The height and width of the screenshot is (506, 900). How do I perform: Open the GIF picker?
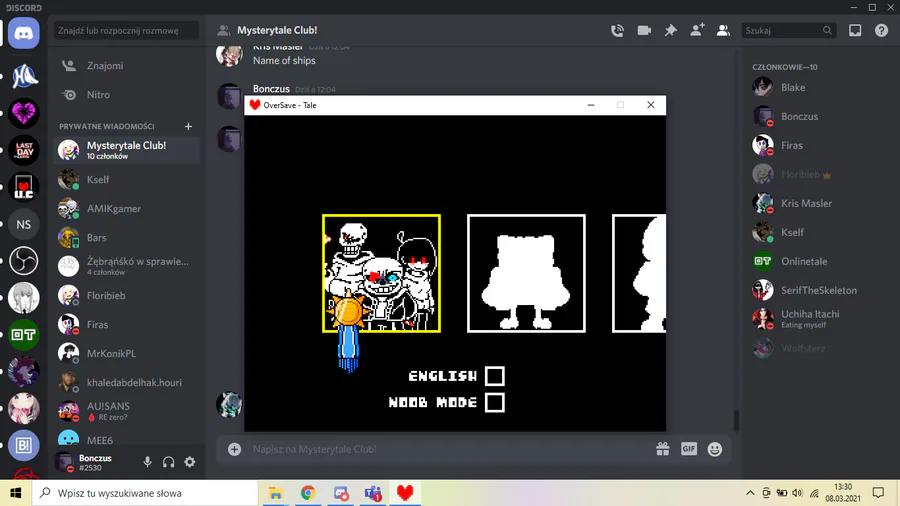[x=689, y=449]
